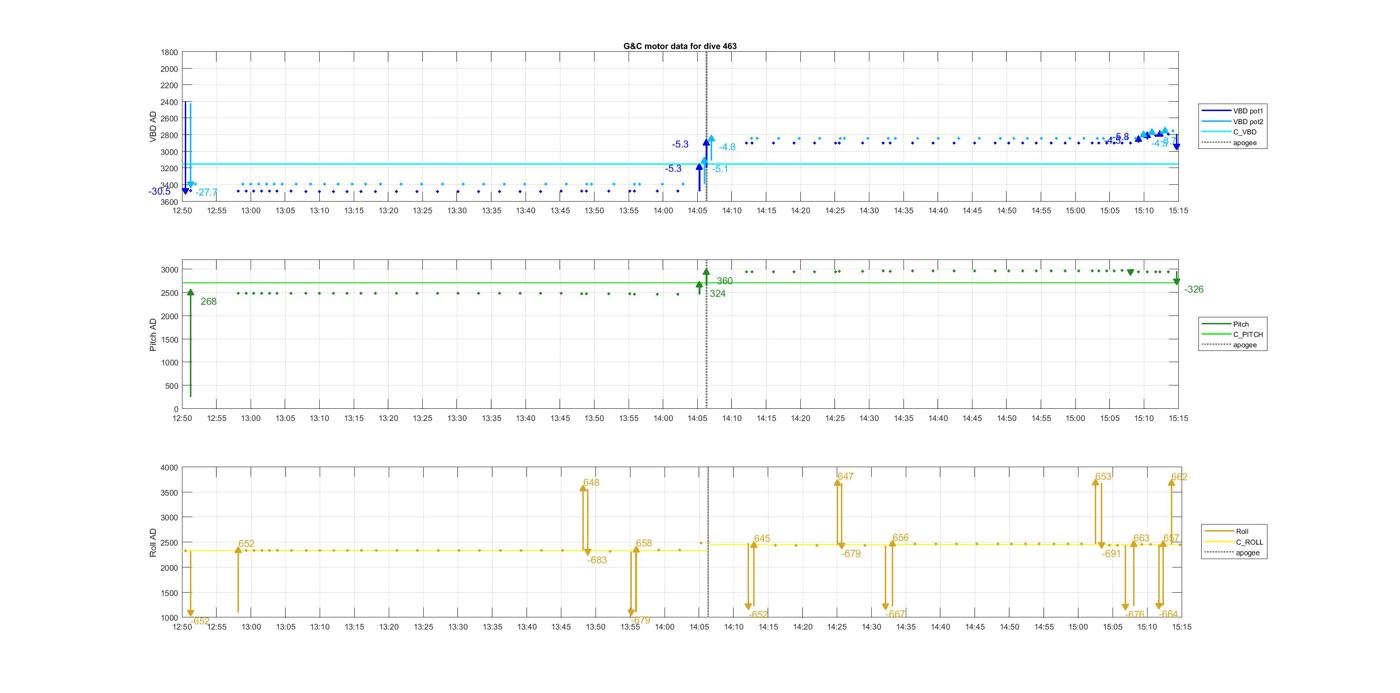Select "apogee" in the Pitch plot legend

[x=1245, y=344]
